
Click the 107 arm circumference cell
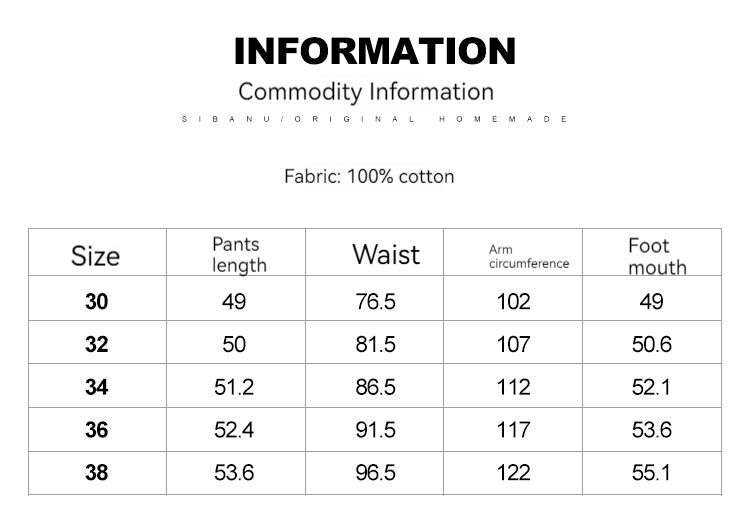pos(513,345)
